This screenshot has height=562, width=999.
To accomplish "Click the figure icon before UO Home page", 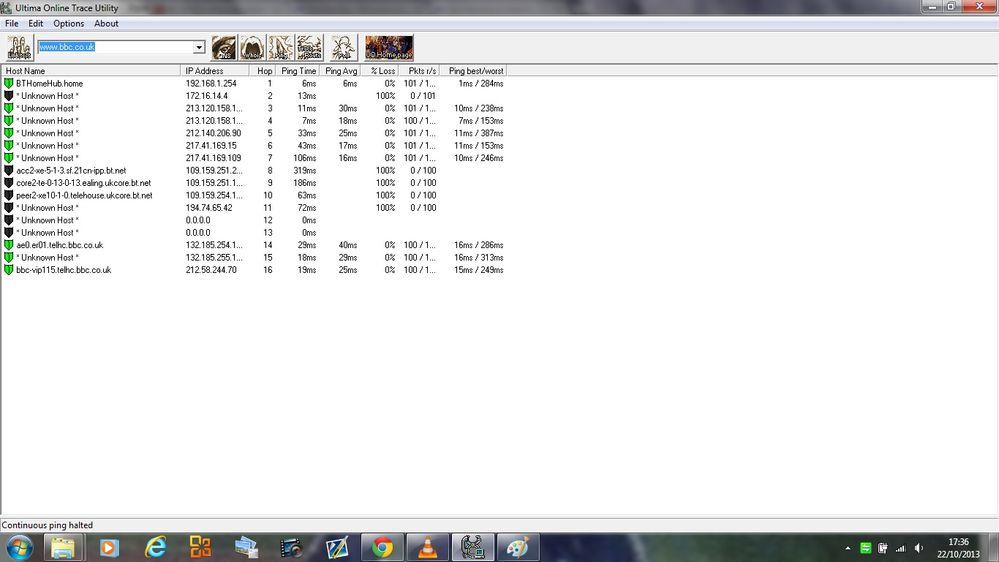I will click(x=343, y=48).
